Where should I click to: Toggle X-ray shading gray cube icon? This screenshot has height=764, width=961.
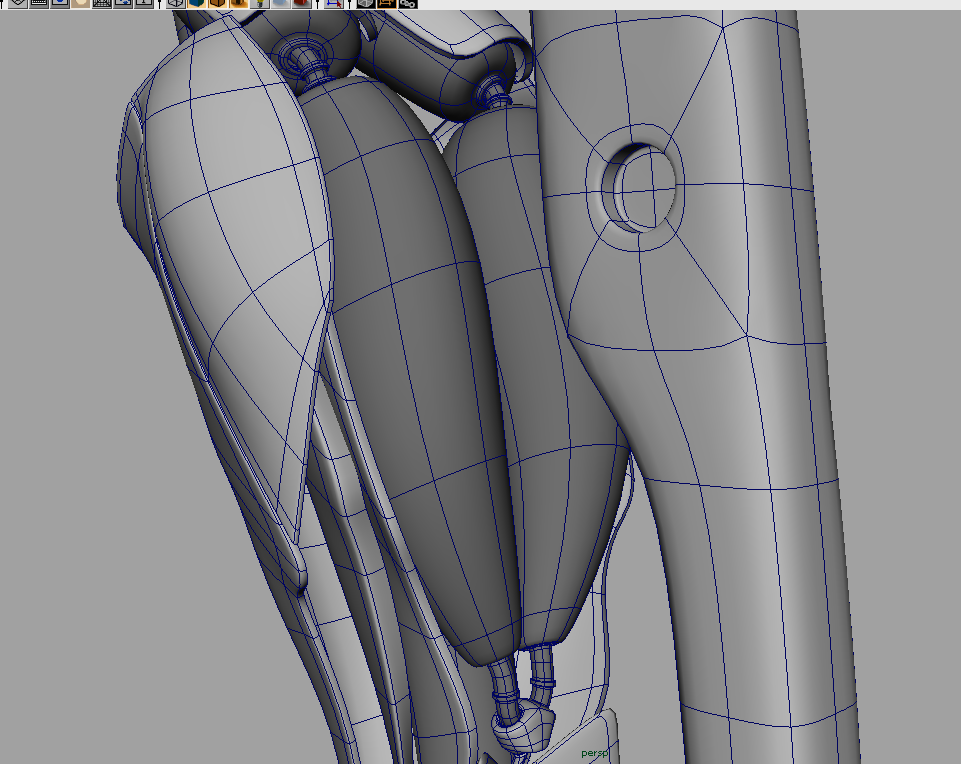367,3
